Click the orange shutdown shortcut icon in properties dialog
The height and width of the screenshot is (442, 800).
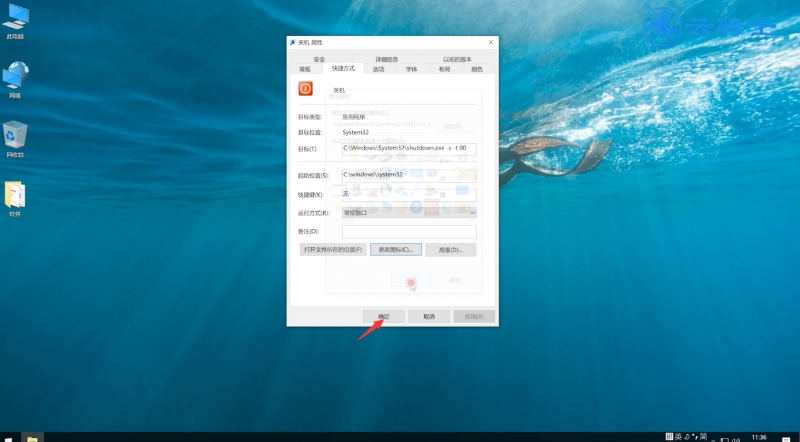click(305, 89)
